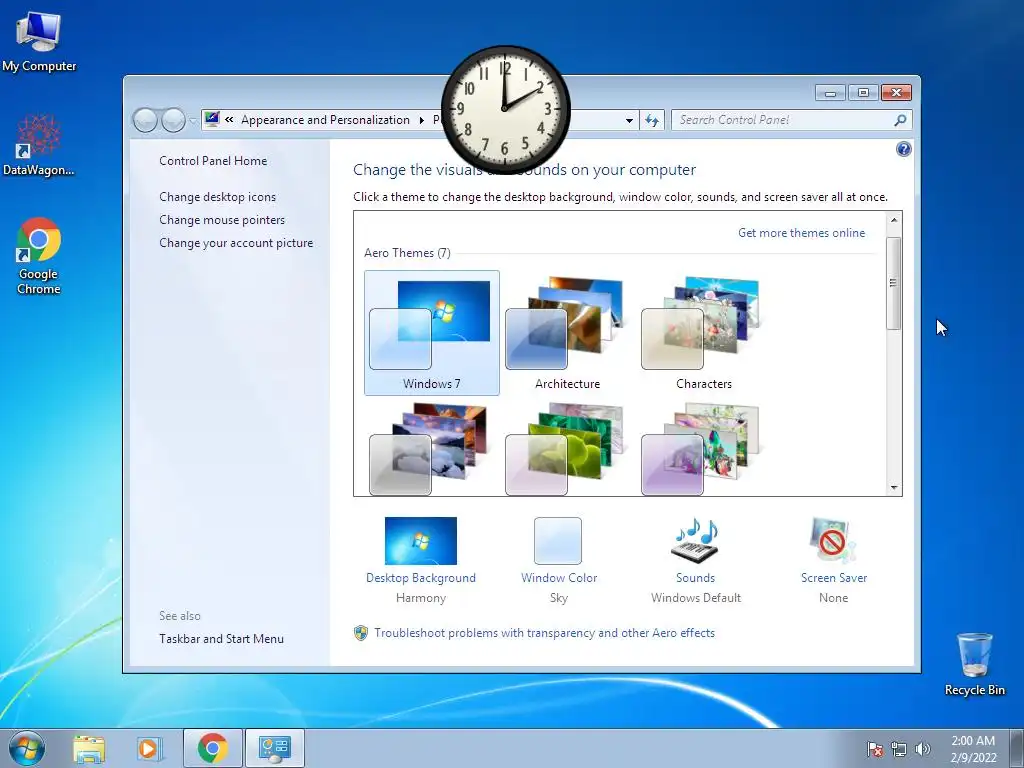Open Change desktop icons link
Screen dimensions: 1024x768
[x=217, y=197]
